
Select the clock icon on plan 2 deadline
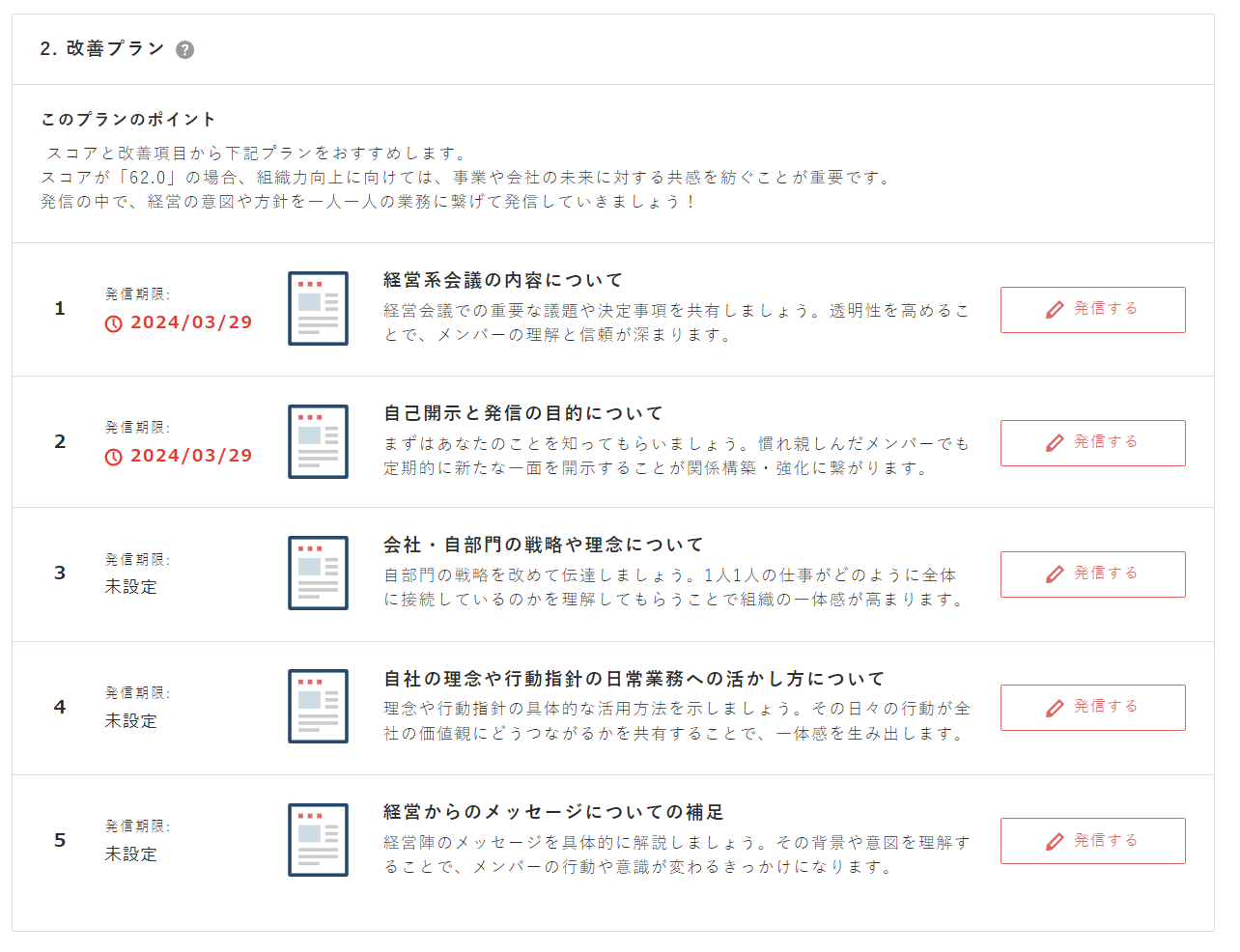[x=114, y=457]
